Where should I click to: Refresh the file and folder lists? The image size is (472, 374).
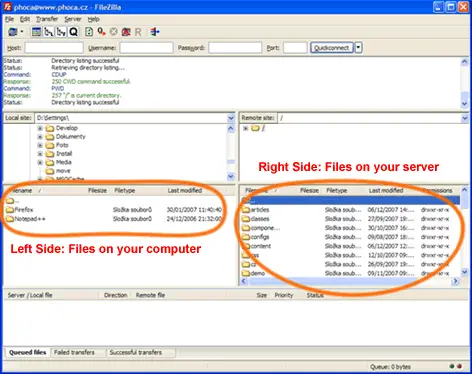pos(89,32)
